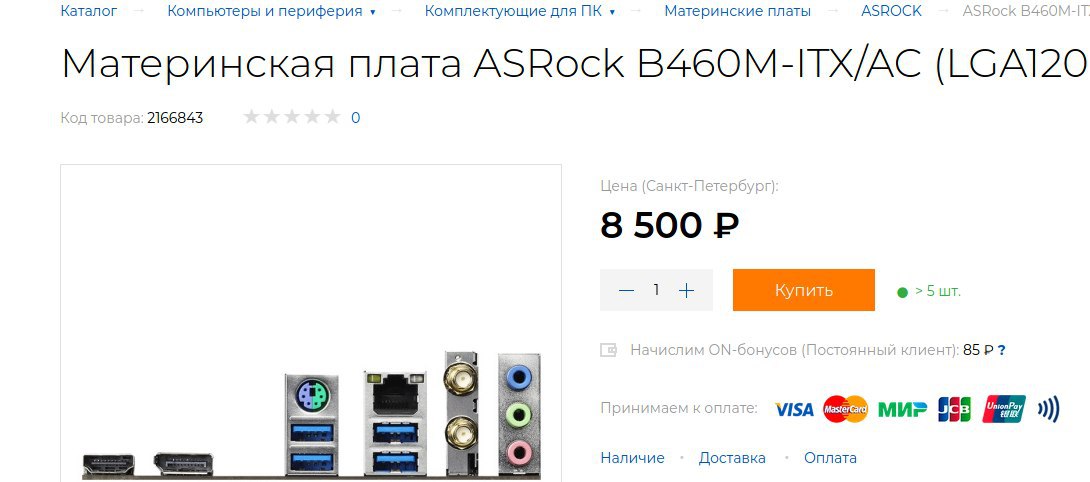This screenshot has width=1090, height=482.
Task: Click the orange Купить button
Action: (x=804, y=290)
